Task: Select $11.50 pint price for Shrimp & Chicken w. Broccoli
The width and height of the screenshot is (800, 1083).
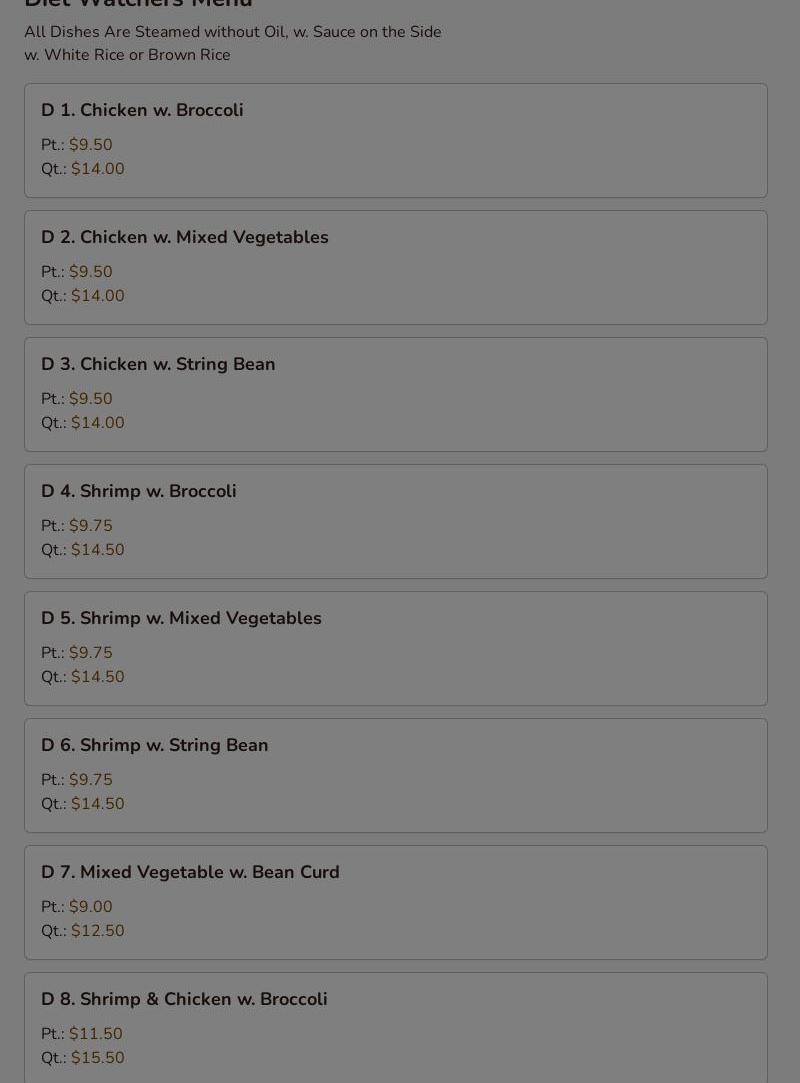Action: click(x=95, y=1034)
